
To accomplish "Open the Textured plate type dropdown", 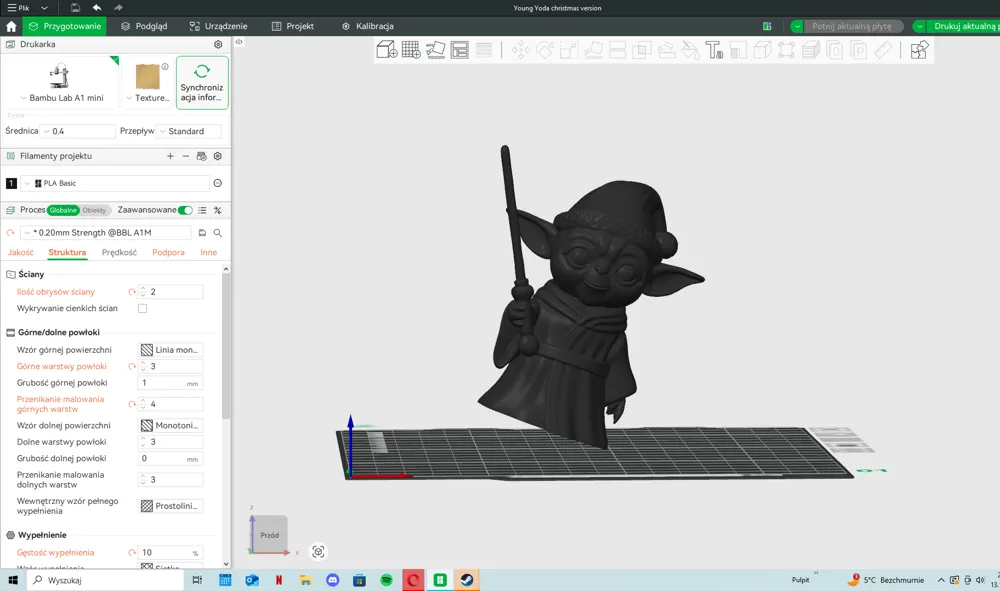I will (x=147, y=98).
